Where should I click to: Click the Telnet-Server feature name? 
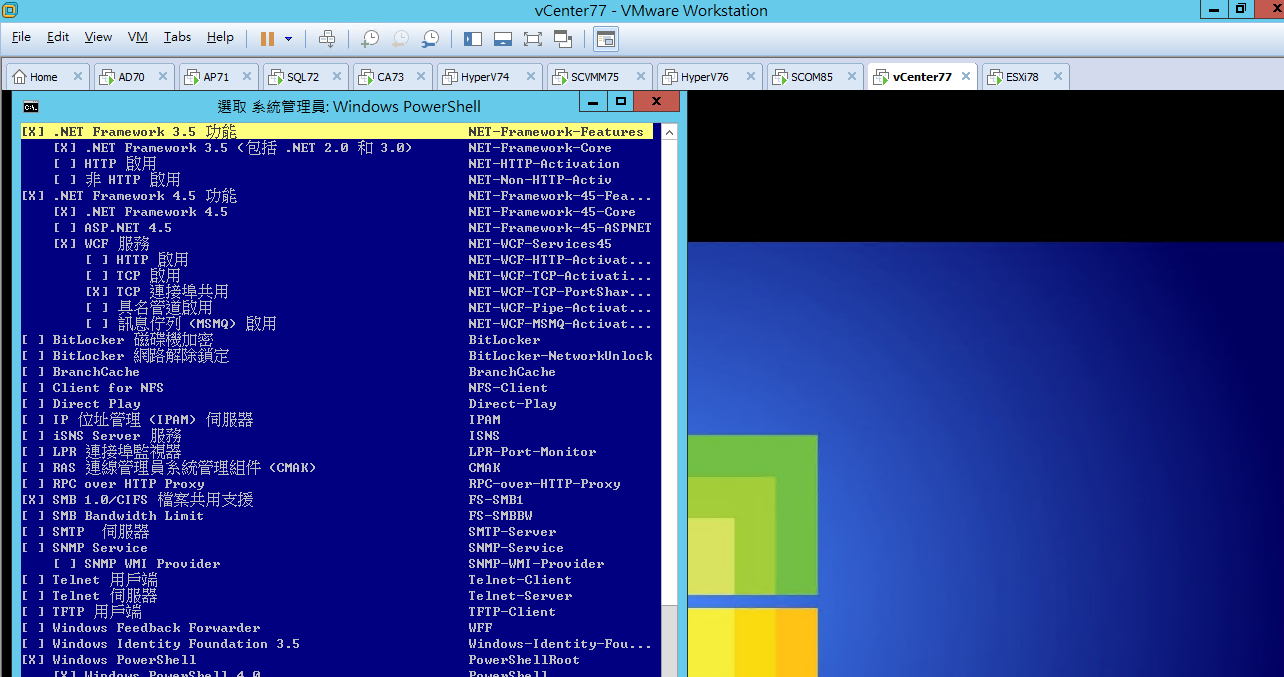pyautogui.click(x=520, y=596)
